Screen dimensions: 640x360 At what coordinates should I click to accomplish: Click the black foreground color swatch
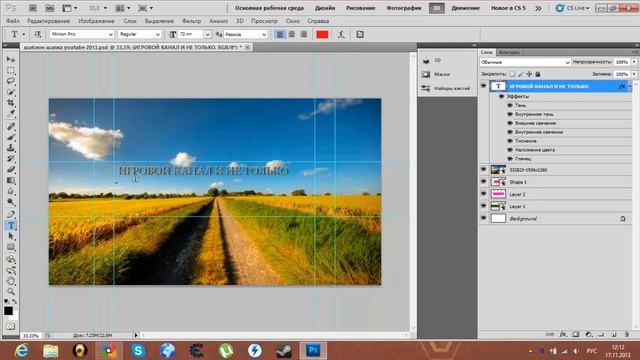[x=8, y=311]
